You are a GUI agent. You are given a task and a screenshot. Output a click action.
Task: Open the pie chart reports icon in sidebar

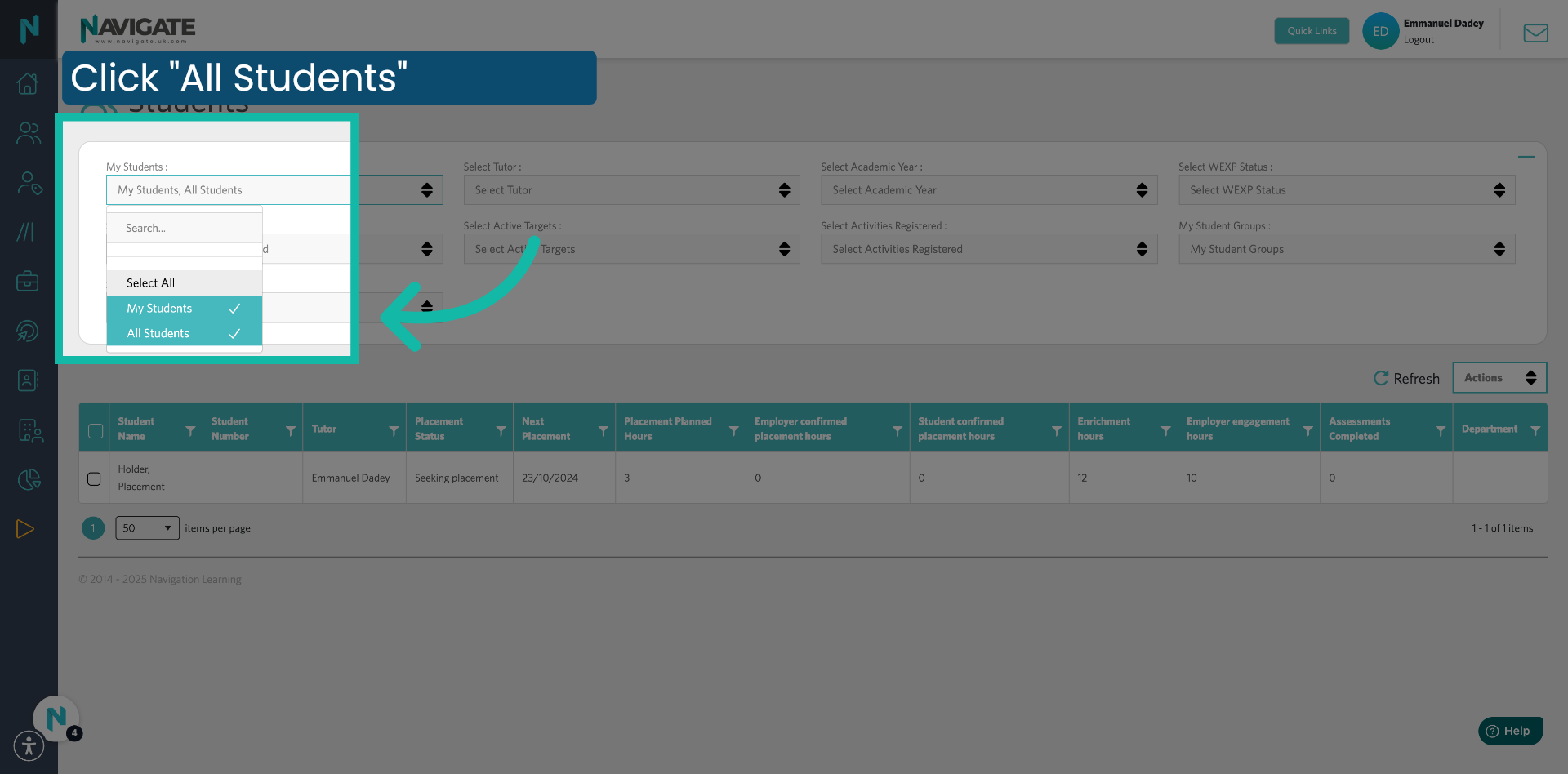pyautogui.click(x=28, y=480)
